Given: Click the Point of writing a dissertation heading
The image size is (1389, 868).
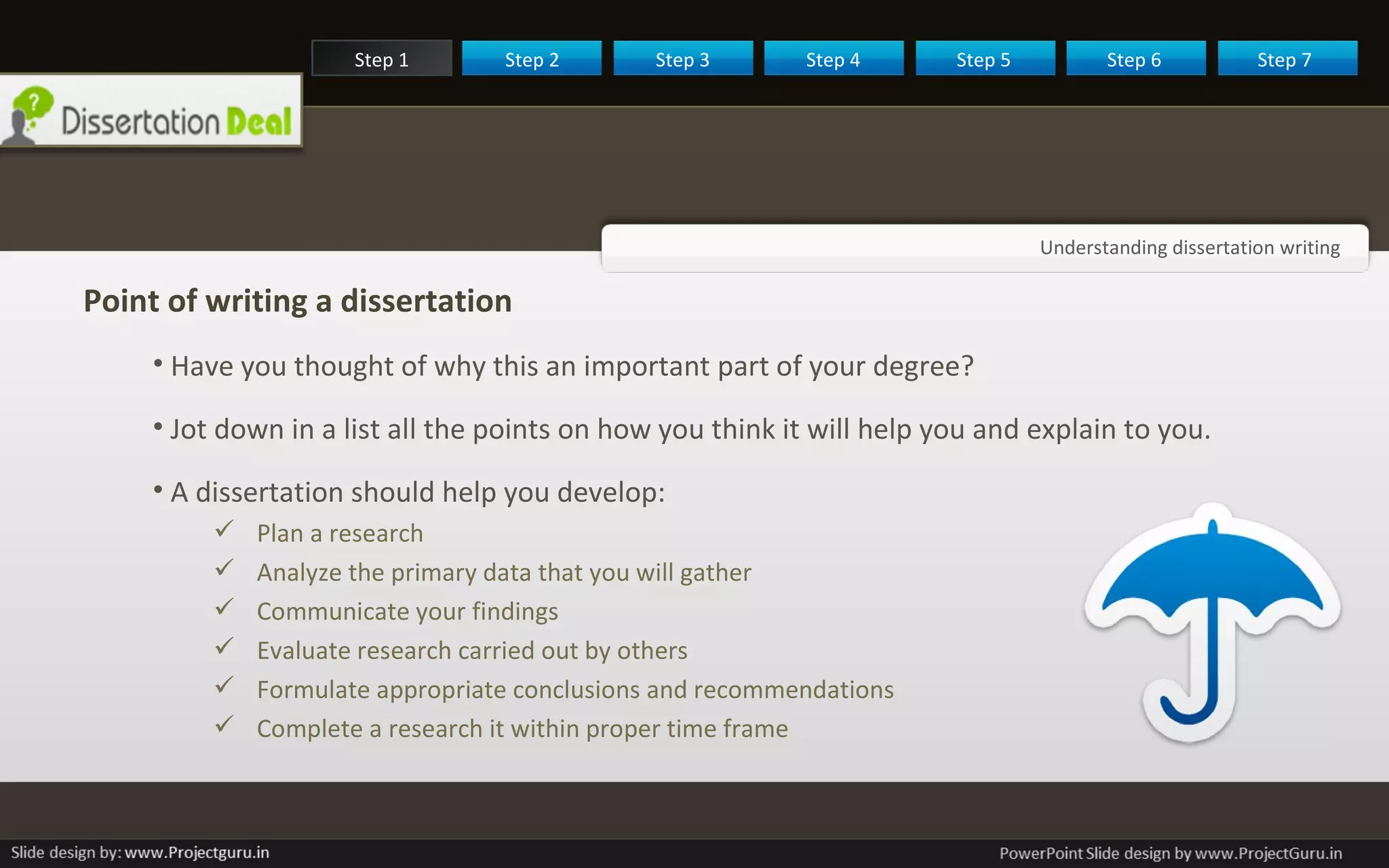Looking at the screenshot, I should tap(297, 301).
